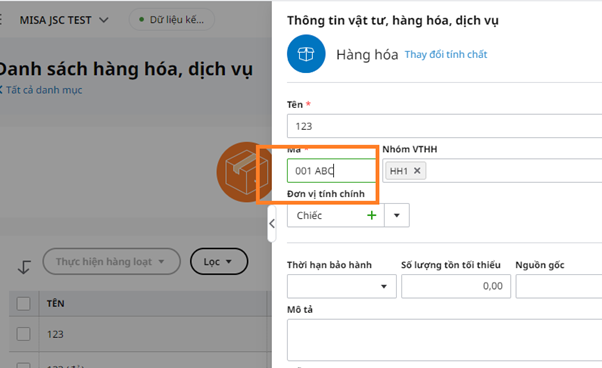Collapse the detail panel with the left chevron
The image size is (602, 368).
click(x=272, y=223)
